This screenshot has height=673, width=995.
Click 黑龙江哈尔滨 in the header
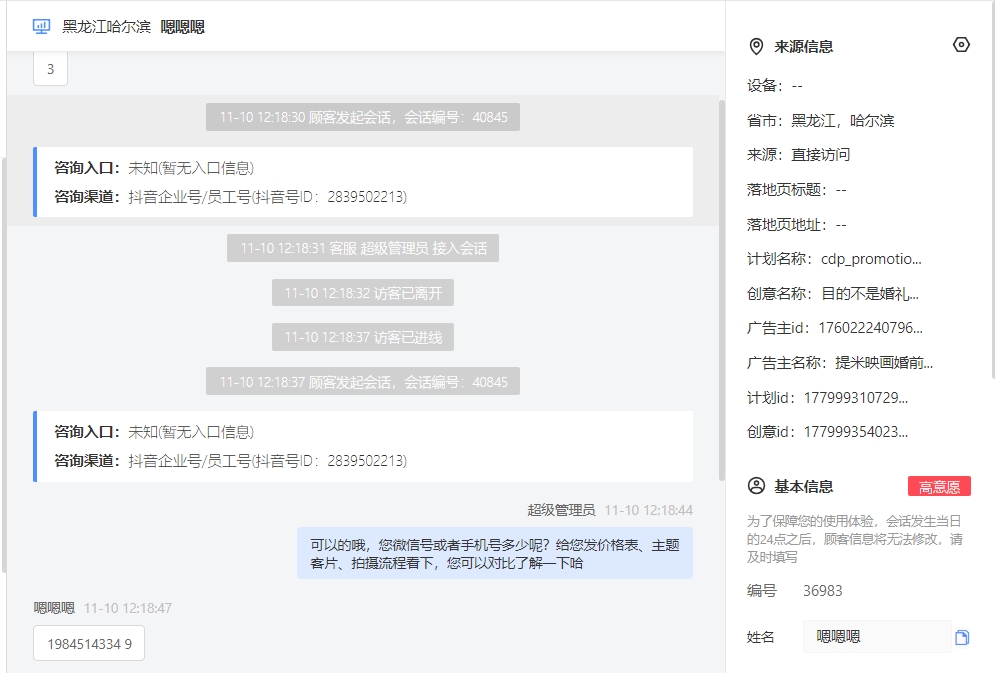(107, 27)
